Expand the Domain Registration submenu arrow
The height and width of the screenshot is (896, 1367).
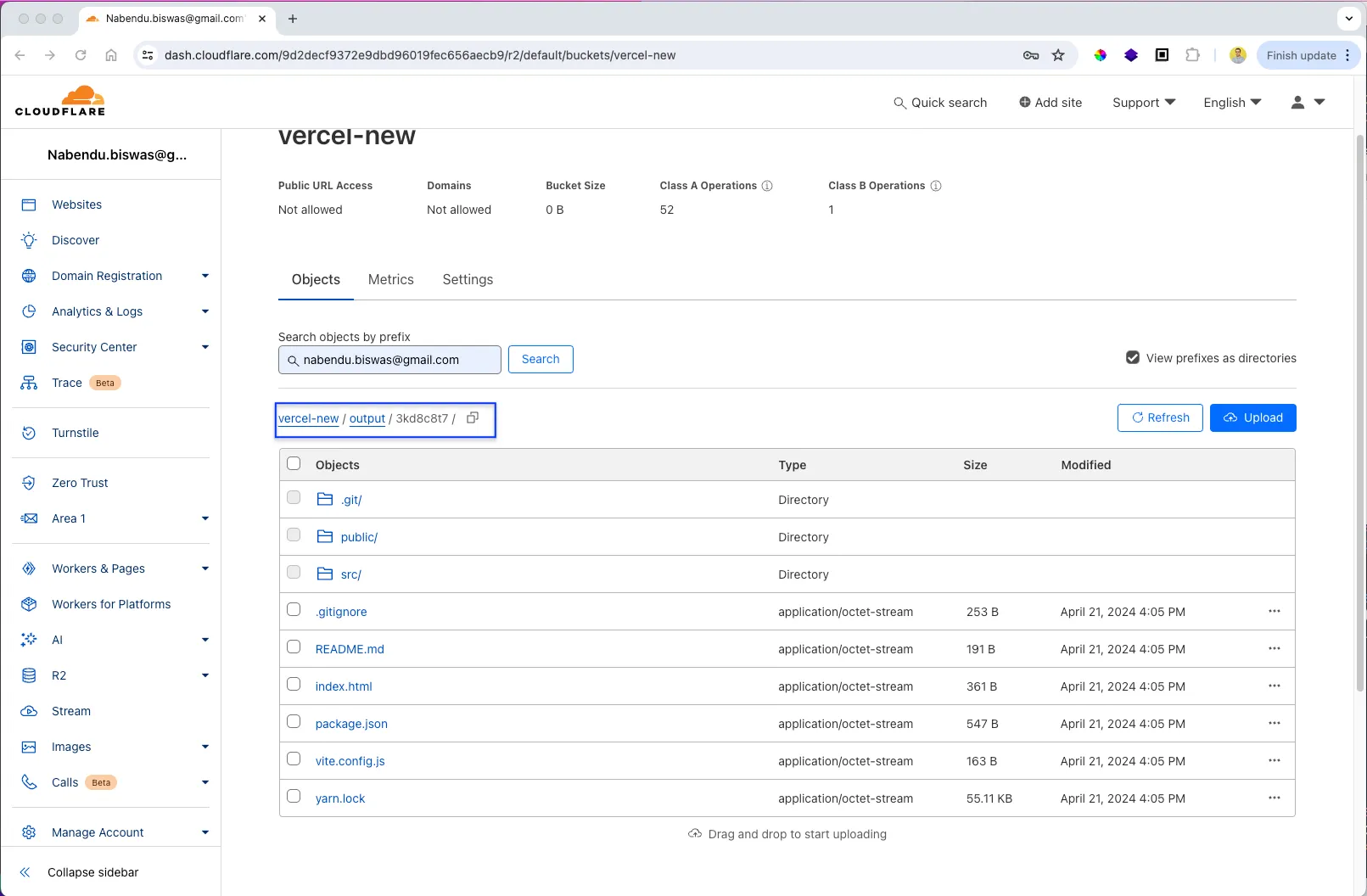click(205, 276)
